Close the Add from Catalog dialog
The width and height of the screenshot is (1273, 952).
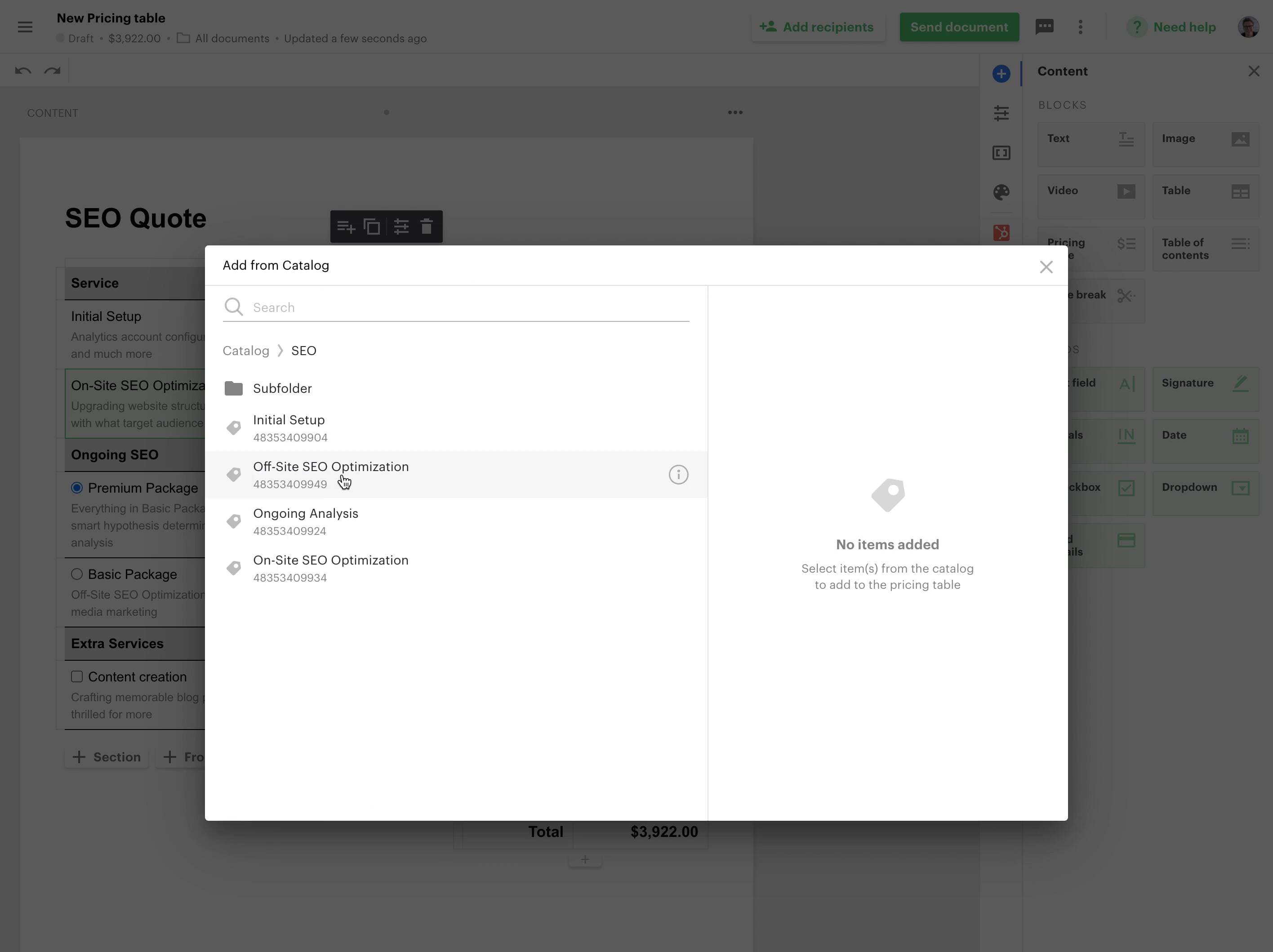point(1046,267)
